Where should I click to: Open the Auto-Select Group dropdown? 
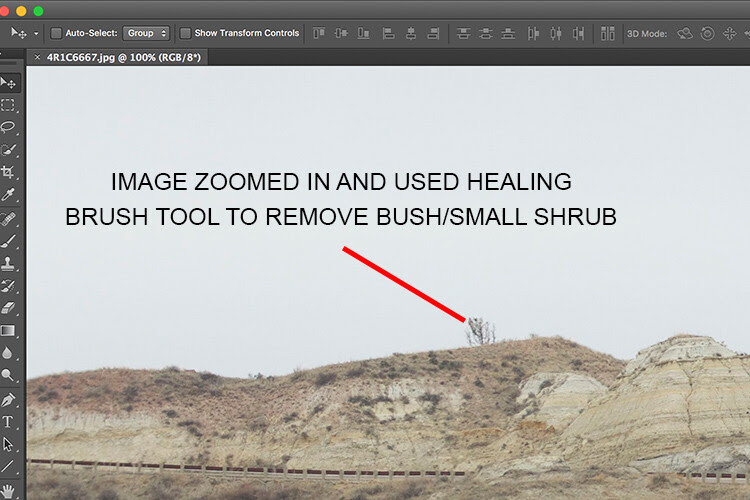point(146,33)
